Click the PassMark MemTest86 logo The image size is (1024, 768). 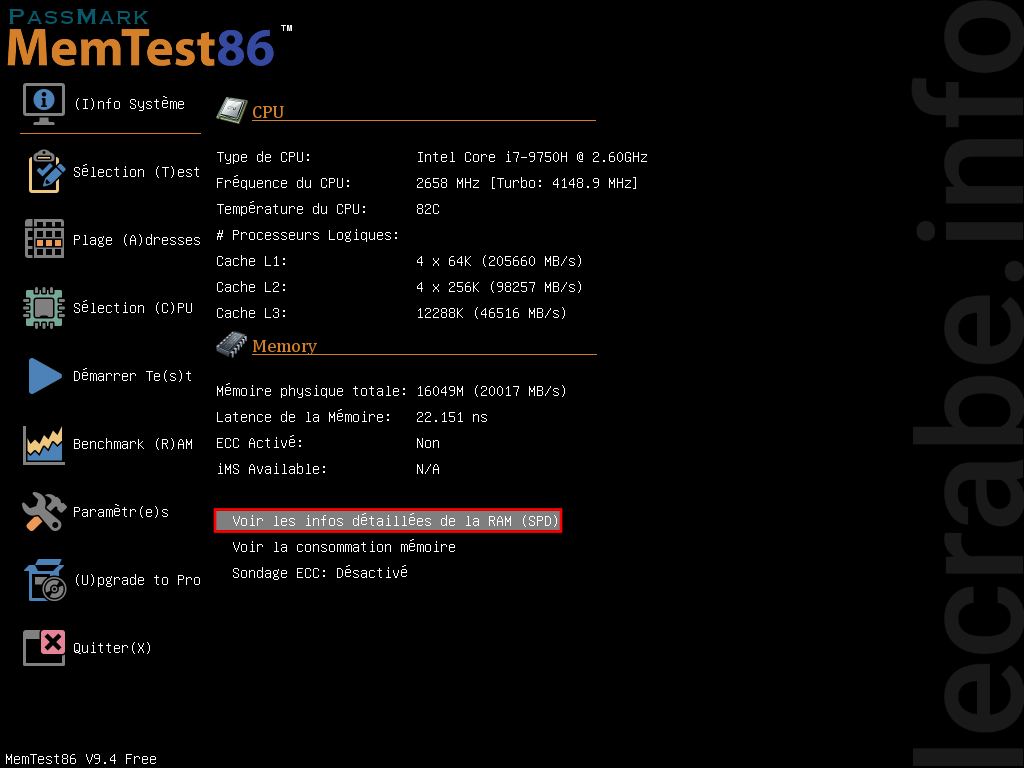[150, 38]
